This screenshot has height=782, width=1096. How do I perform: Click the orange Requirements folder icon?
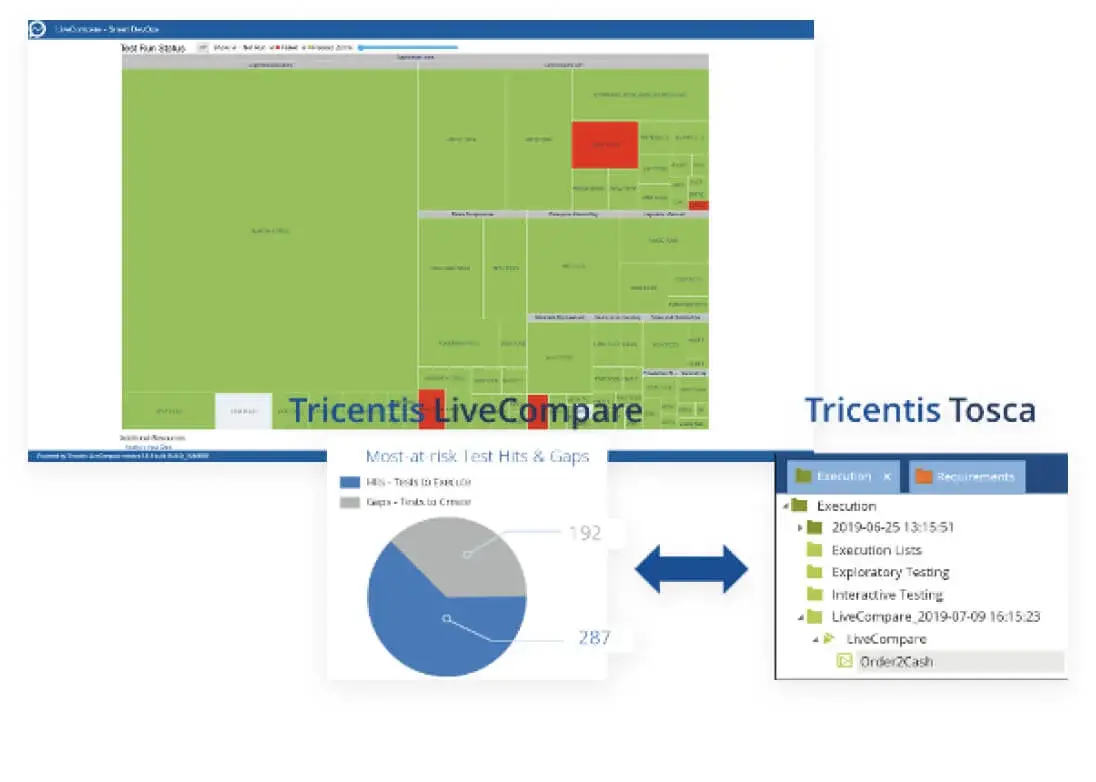(x=923, y=476)
